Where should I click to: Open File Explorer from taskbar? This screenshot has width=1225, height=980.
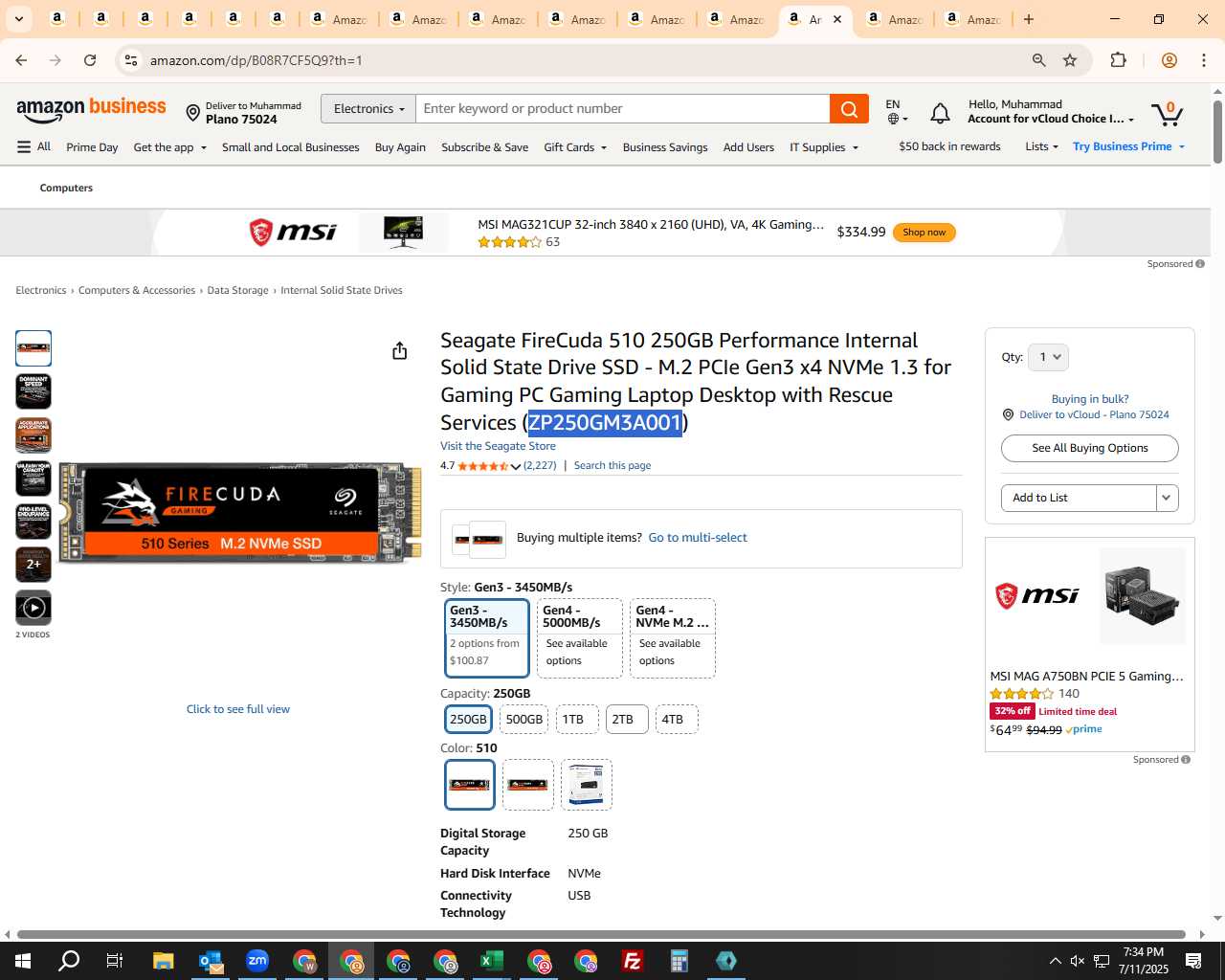[163, 961]
